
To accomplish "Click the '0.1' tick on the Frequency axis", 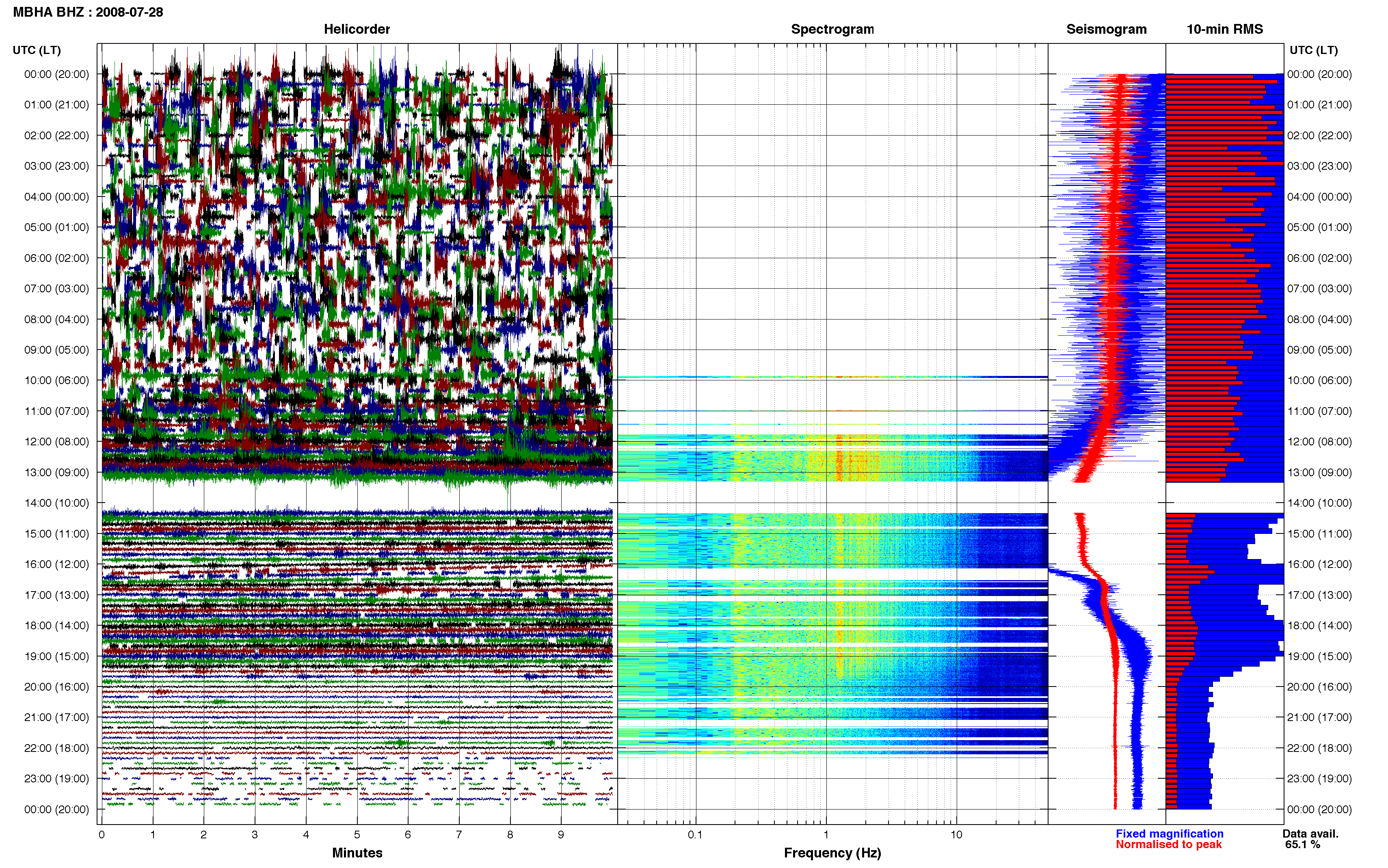I will click(695, 835).
